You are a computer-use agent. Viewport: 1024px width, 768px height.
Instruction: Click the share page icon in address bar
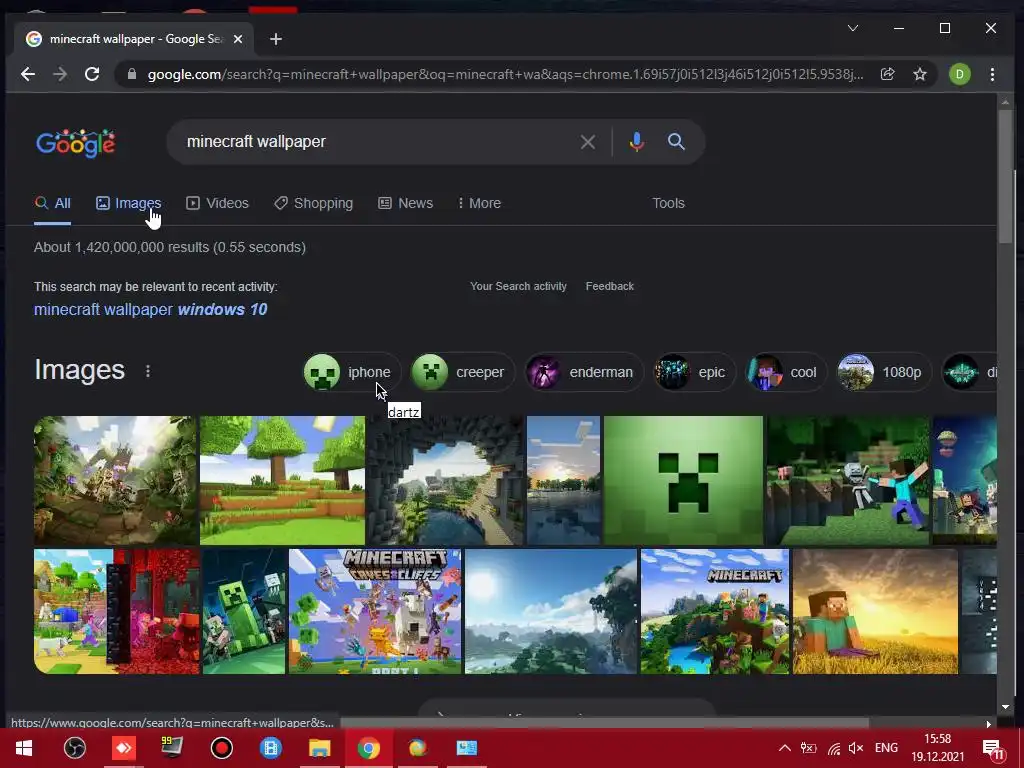pyautogui.click(x=887, y=74)
